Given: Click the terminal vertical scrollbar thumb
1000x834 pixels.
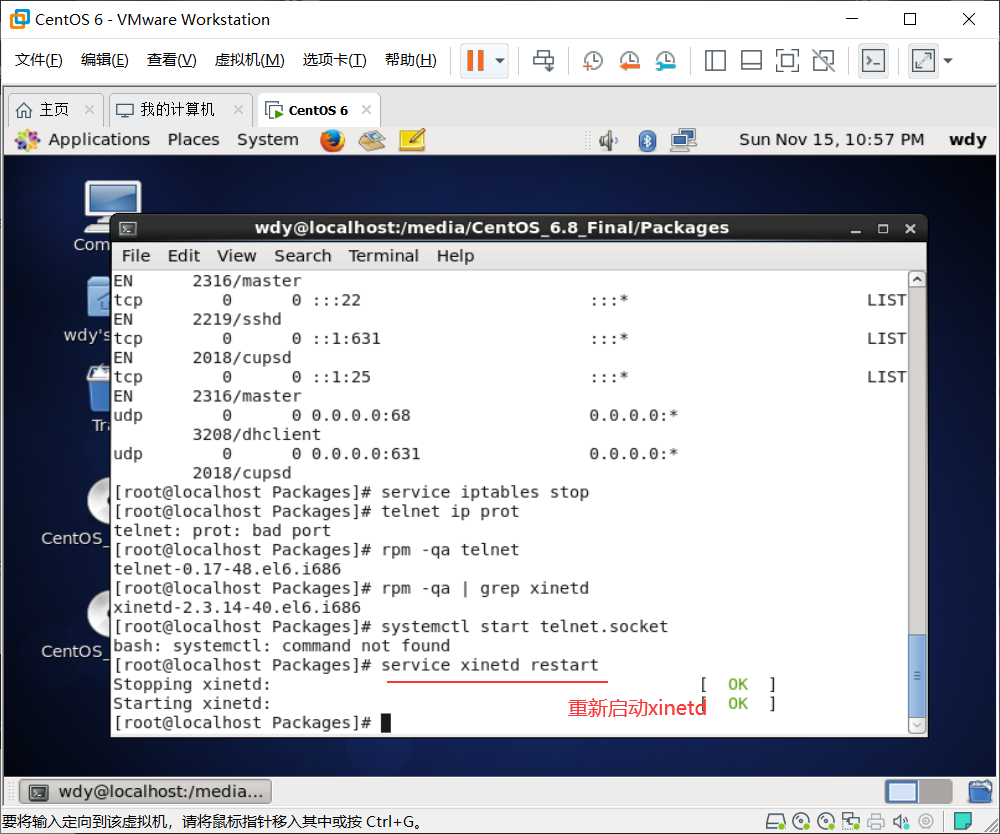Looking at the screenshot, I should click(916, 676).
